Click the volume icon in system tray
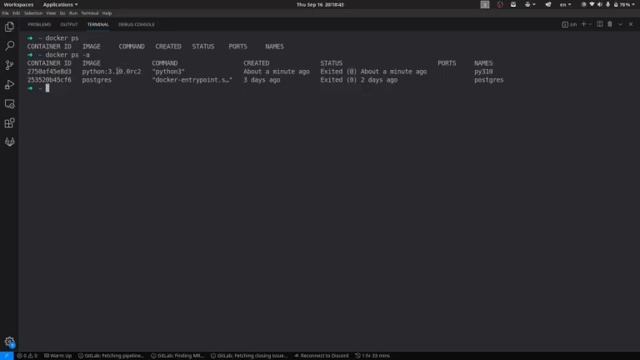 coord(600,4)
